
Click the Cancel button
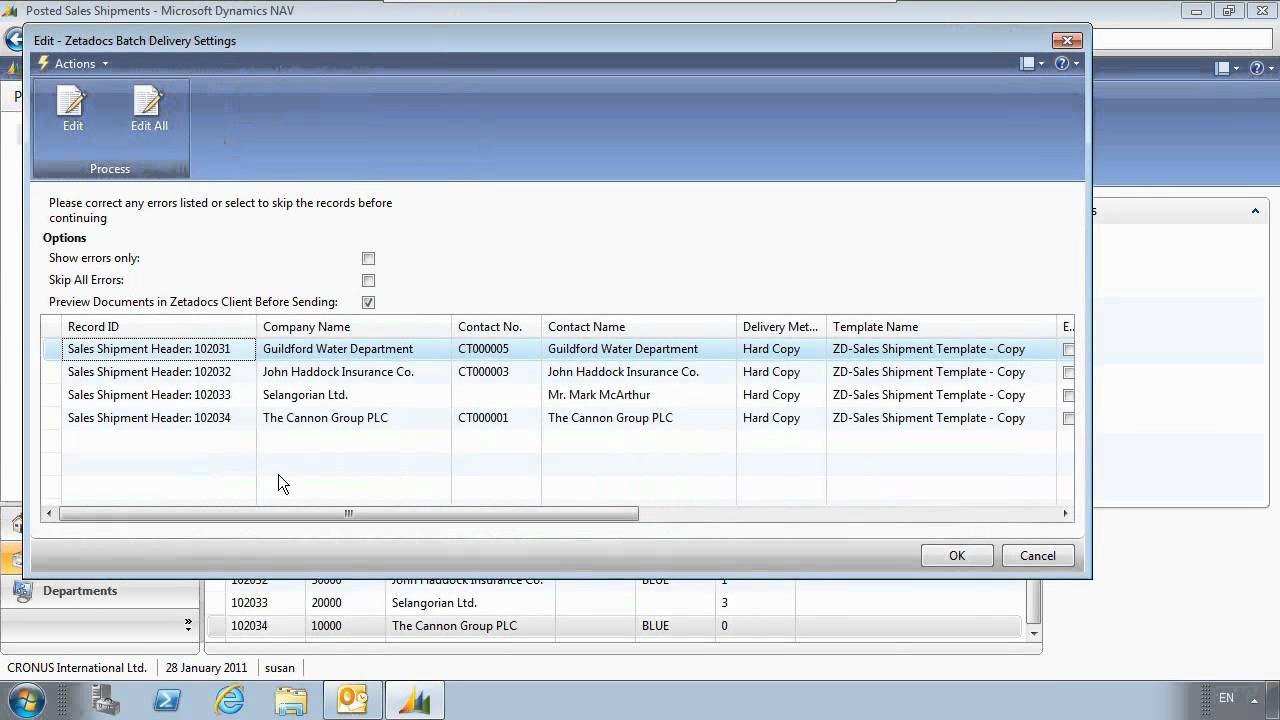(1037, 556)
